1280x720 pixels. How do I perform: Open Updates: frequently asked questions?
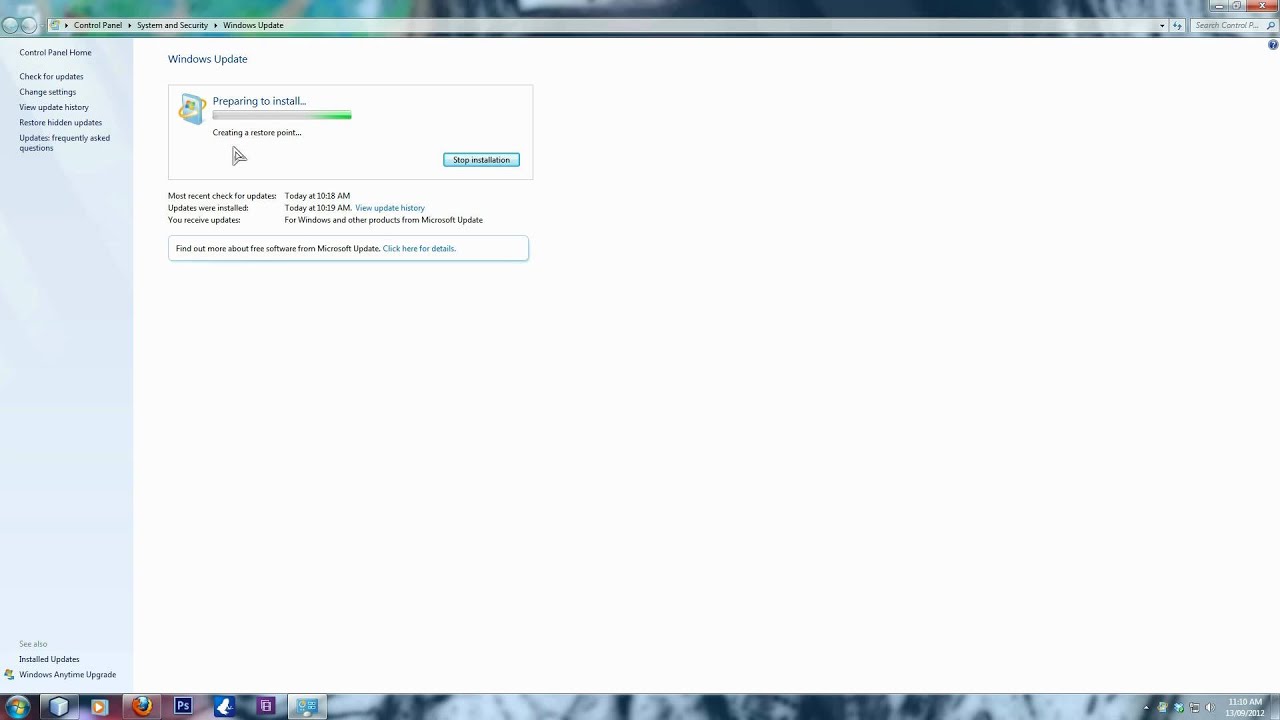[x=64, y=143]
